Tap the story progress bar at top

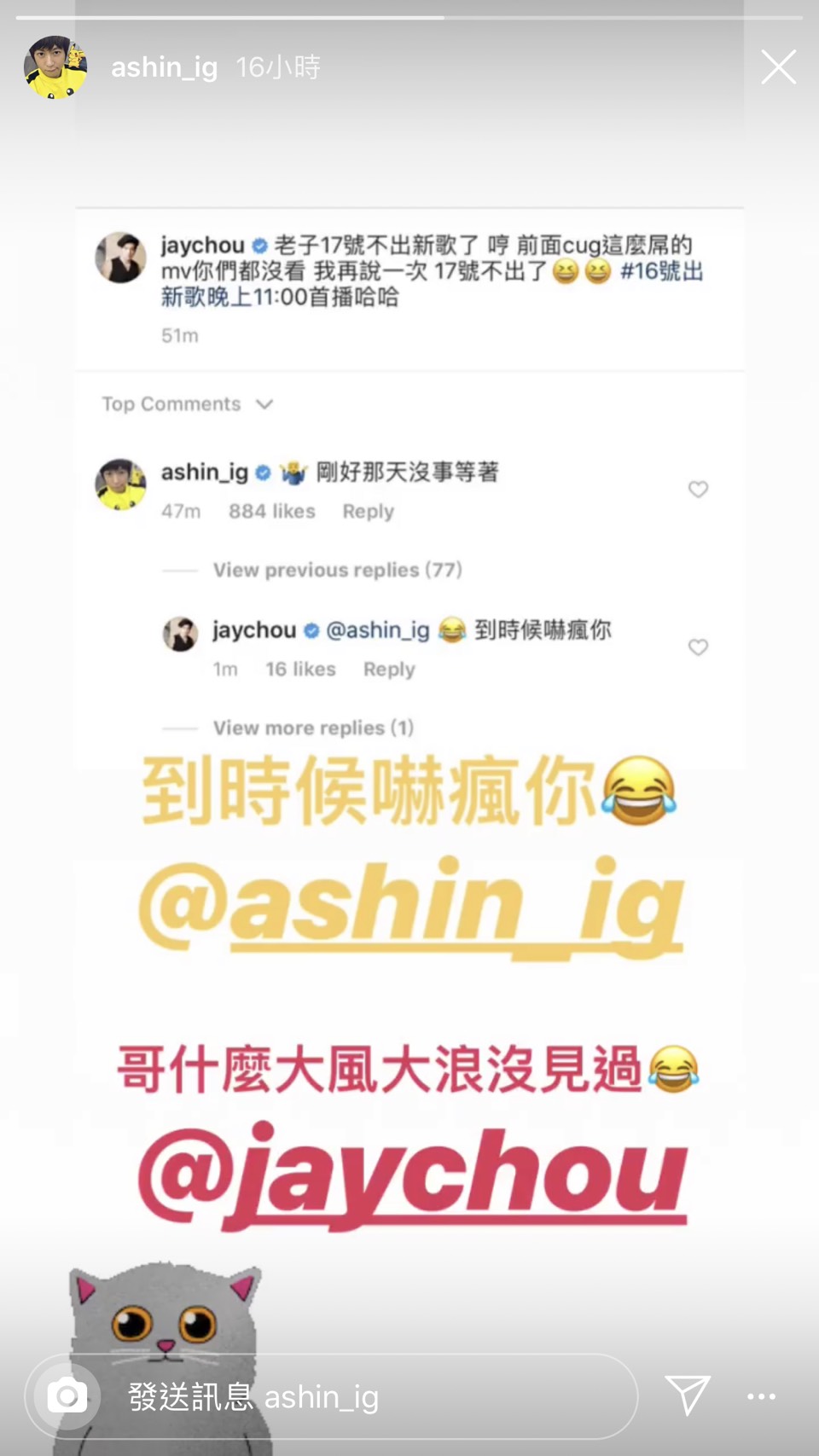(409, 17)
